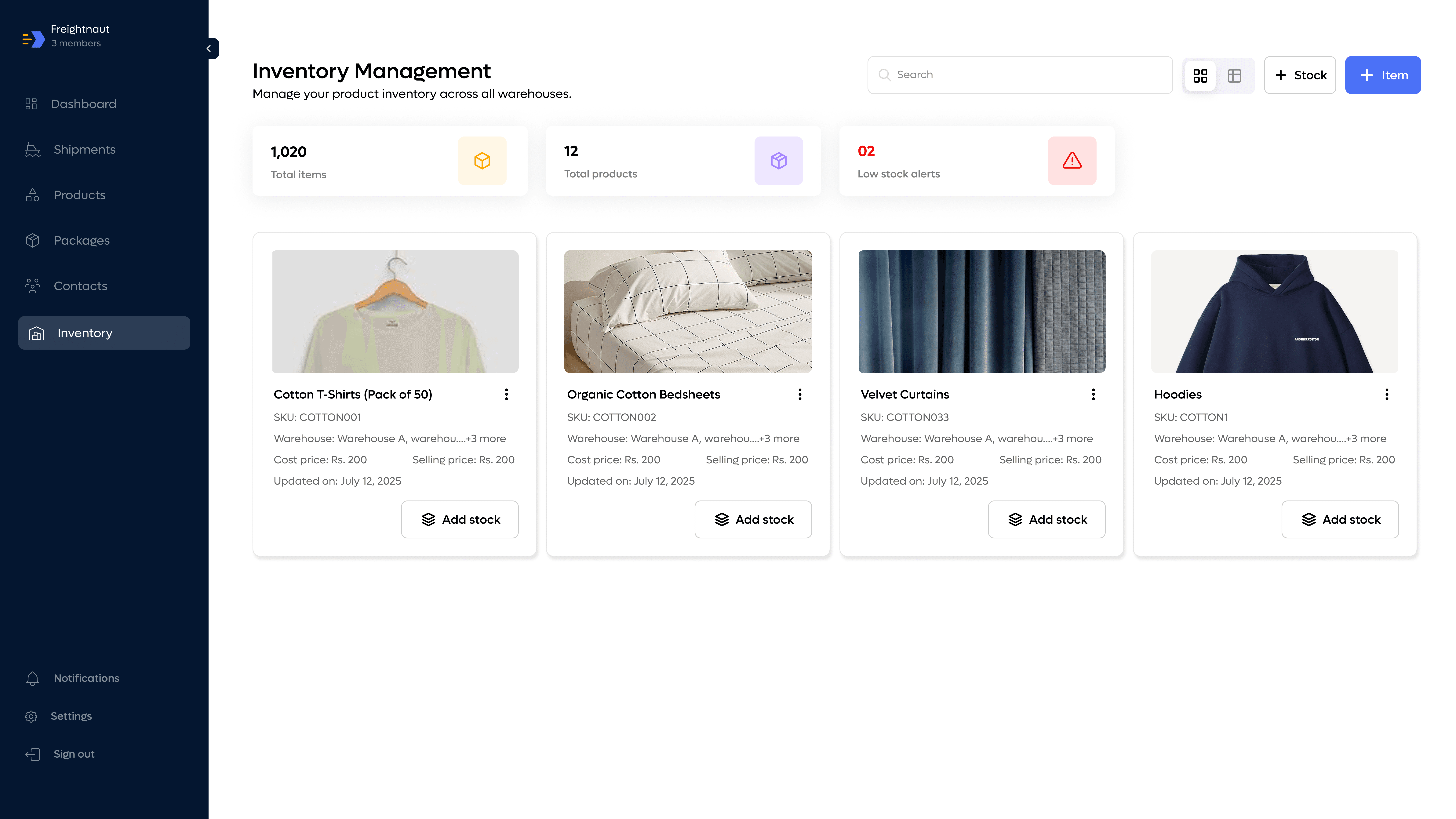
Task: Open Notifications bell in sidebar
Action: point(33,678)
